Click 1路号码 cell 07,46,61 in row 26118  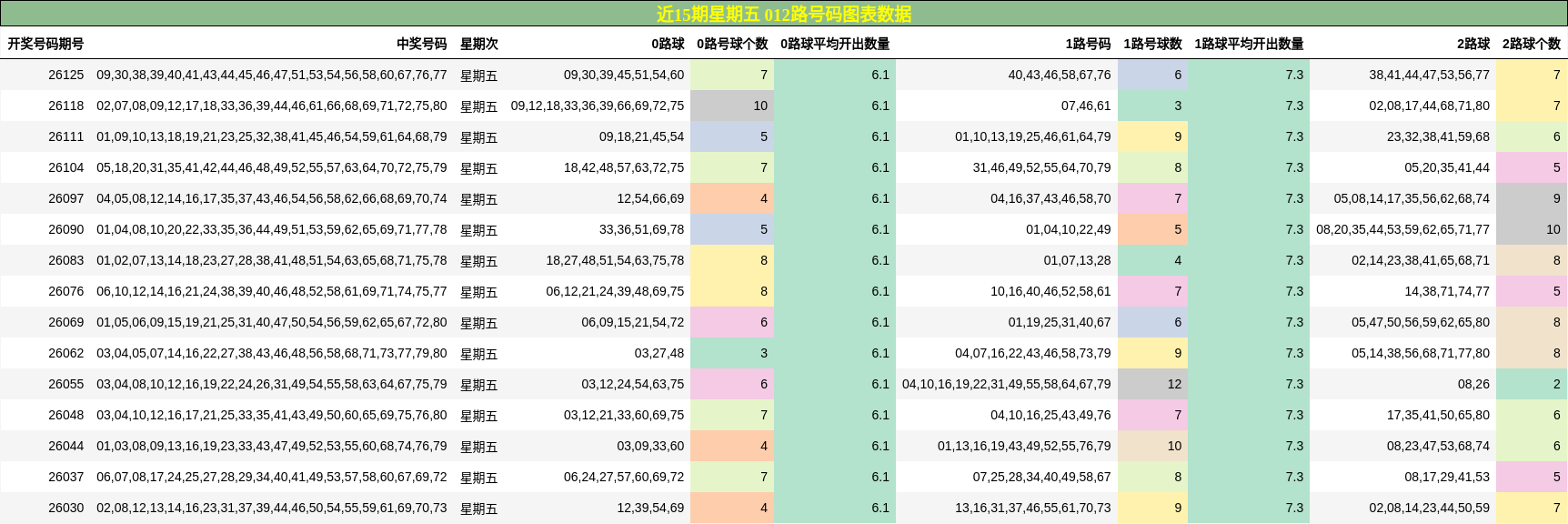pos(1086,106)
